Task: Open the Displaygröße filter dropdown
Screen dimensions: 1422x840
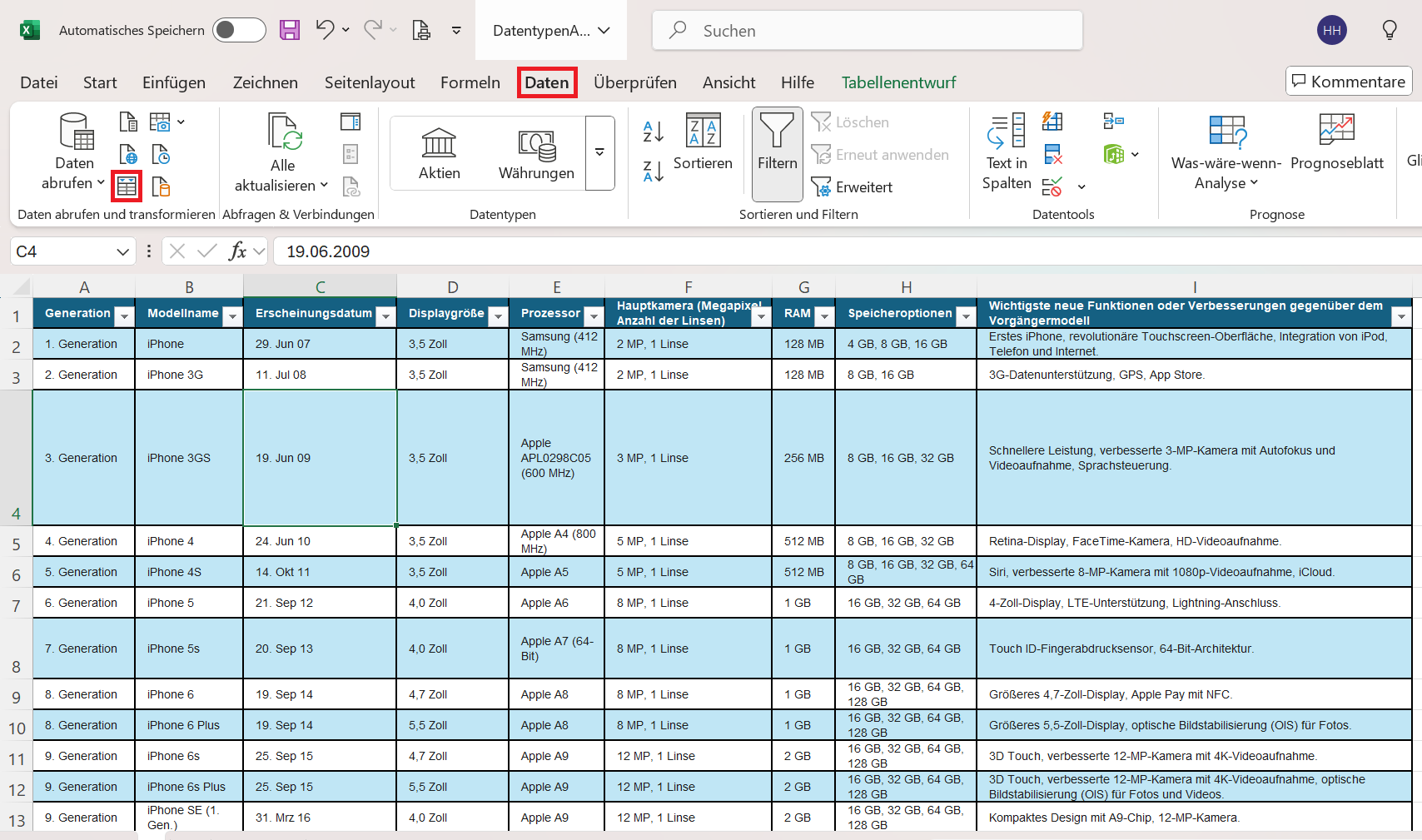Action: click(498, 316)
